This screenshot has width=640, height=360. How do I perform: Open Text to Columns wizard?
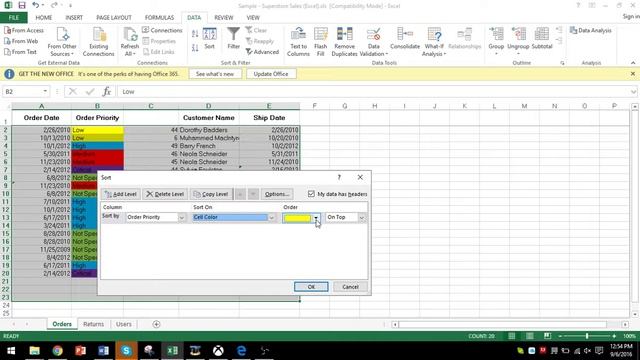tap(298, 42)
